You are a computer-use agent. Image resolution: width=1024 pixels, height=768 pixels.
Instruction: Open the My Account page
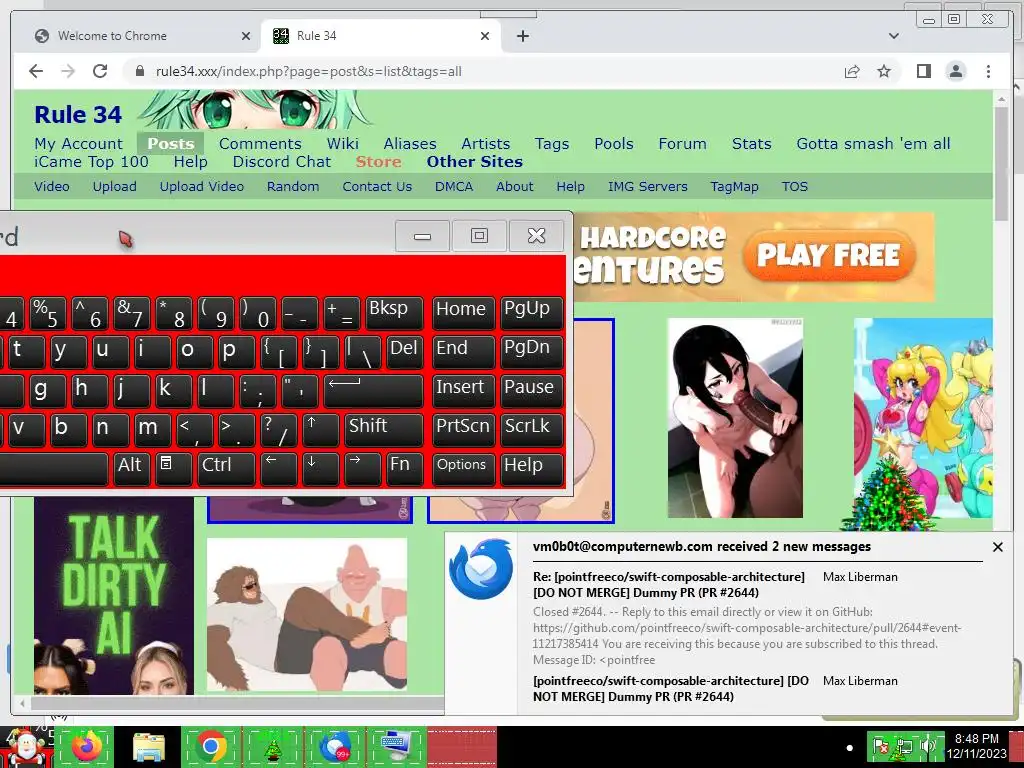pyautogui.click(x=78, y=144)
